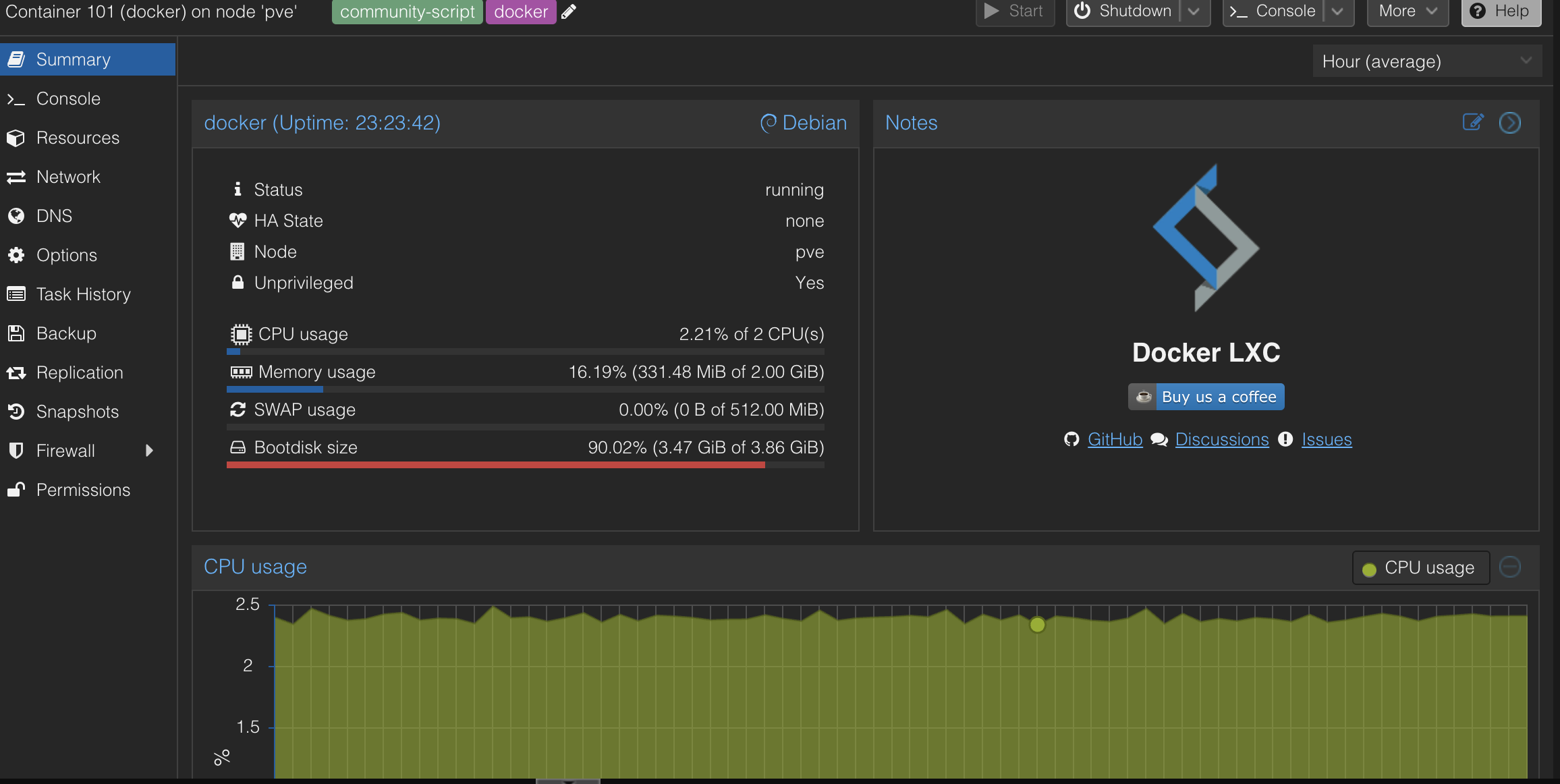This screenshot has height=784, width=1560.
Task: Click the Backup floppy disk icon
Action: pos(16,333)
